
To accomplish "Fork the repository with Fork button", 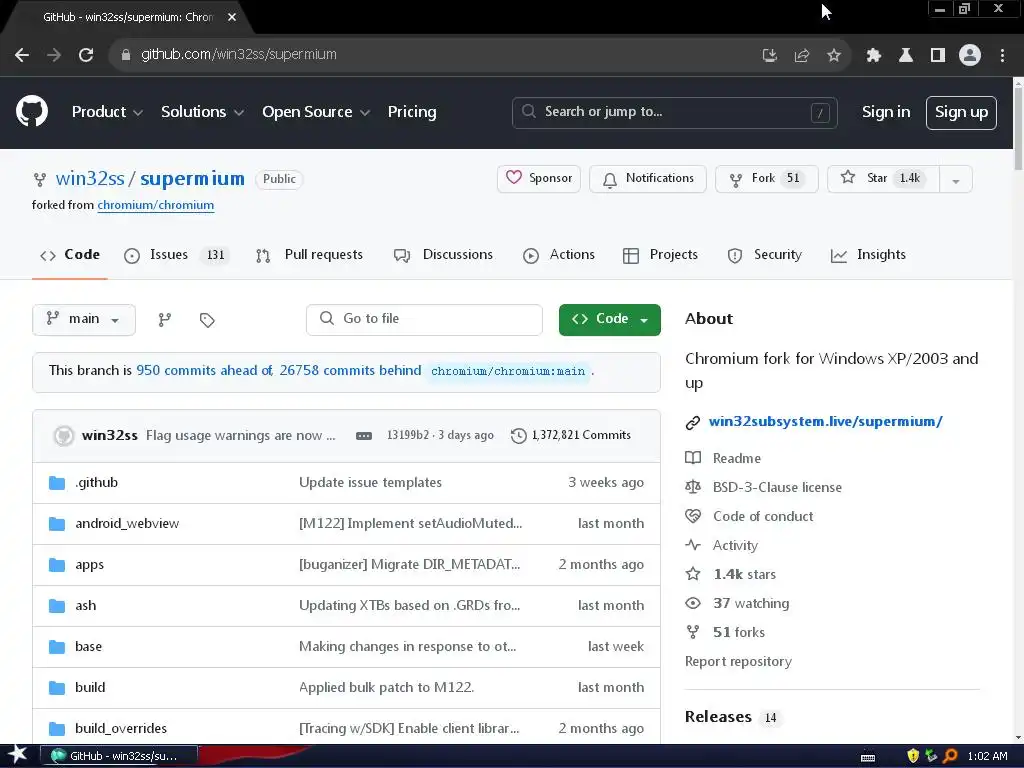I will pyautogui.click(x=767, y=179).
